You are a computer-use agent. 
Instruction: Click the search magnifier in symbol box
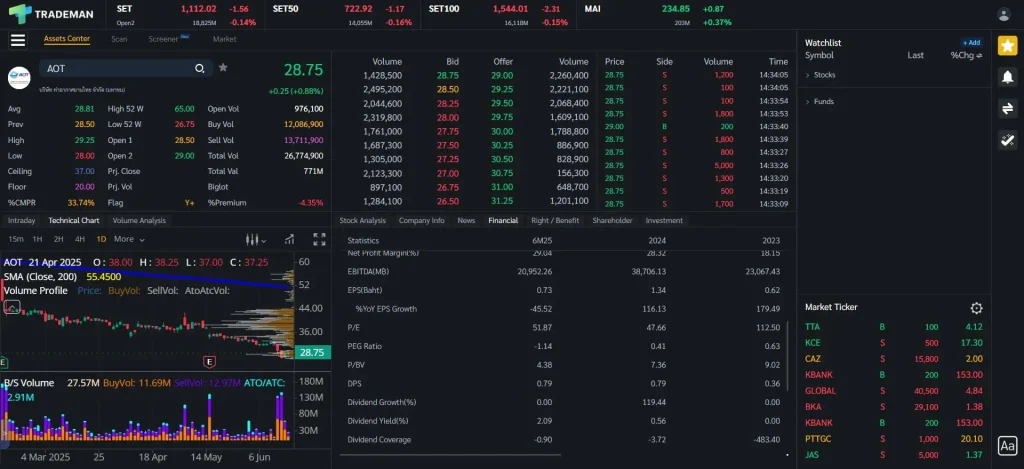click(x=200, y=68)
